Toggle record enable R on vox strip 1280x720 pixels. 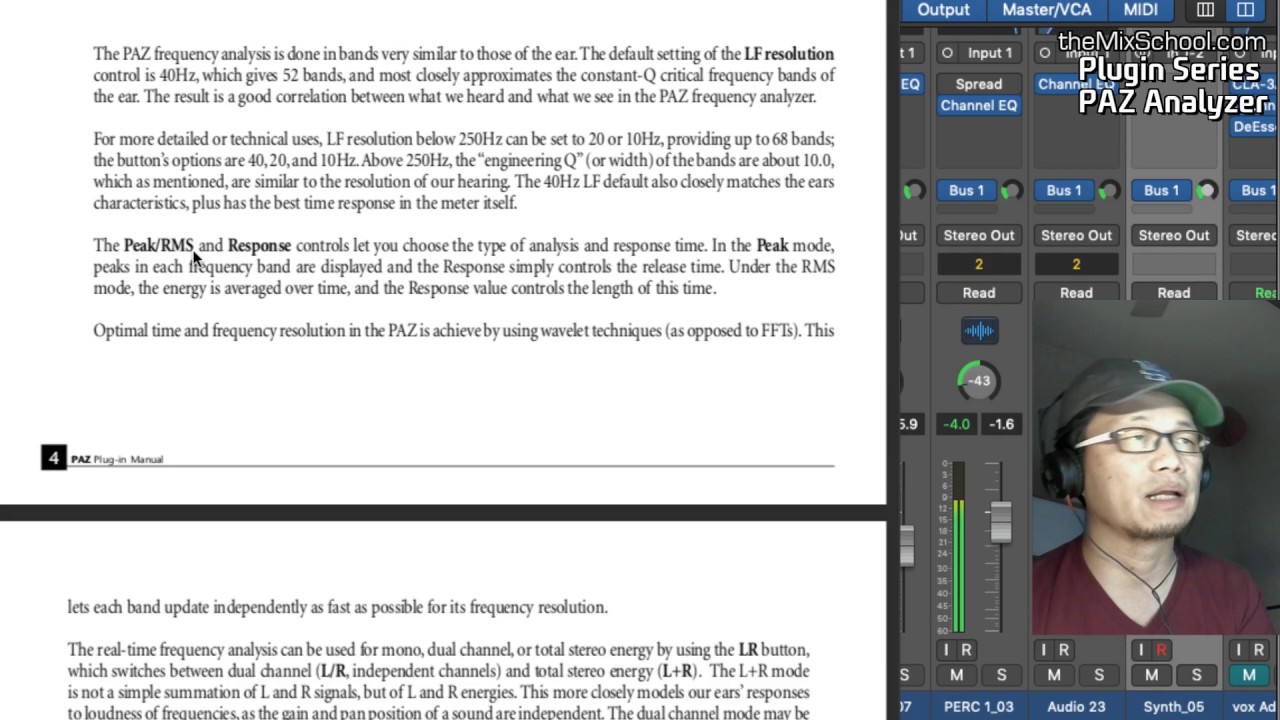click(x=1258, y=650)
